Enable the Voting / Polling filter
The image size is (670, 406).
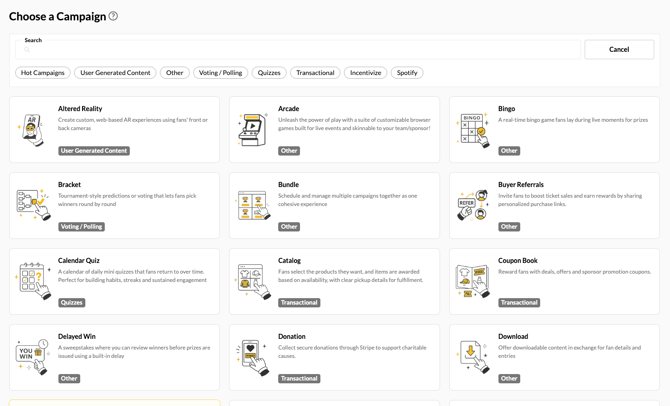(221, 73)
